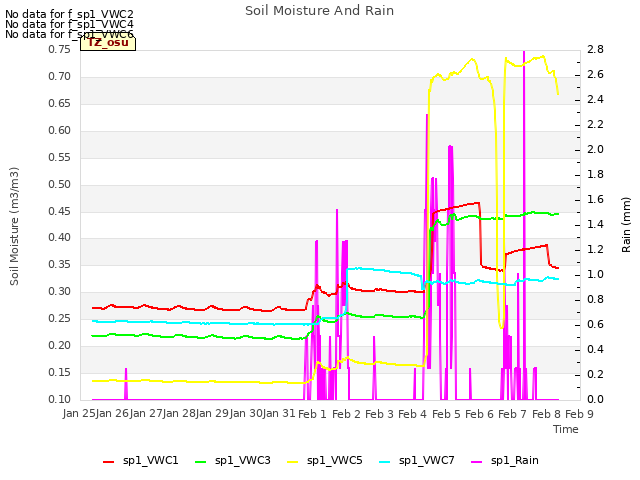Image resolution: width=640 pixels, height=480 pixels.
Task: Click the Time axis label
Action: pos(566,429)
